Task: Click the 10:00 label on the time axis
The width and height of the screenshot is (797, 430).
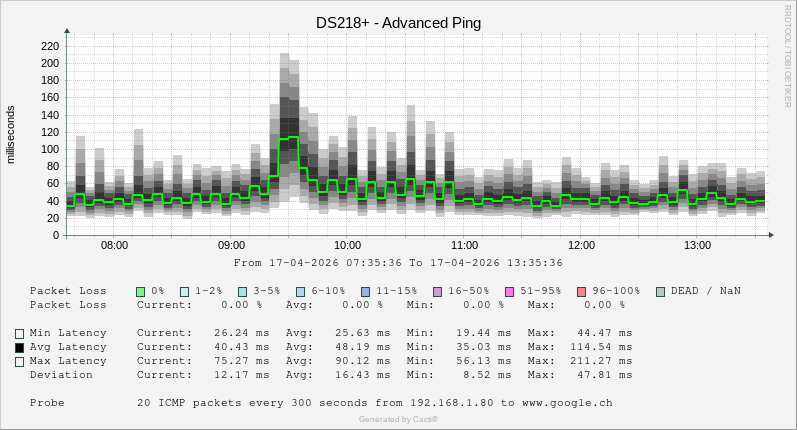Action: click(347, 245)
